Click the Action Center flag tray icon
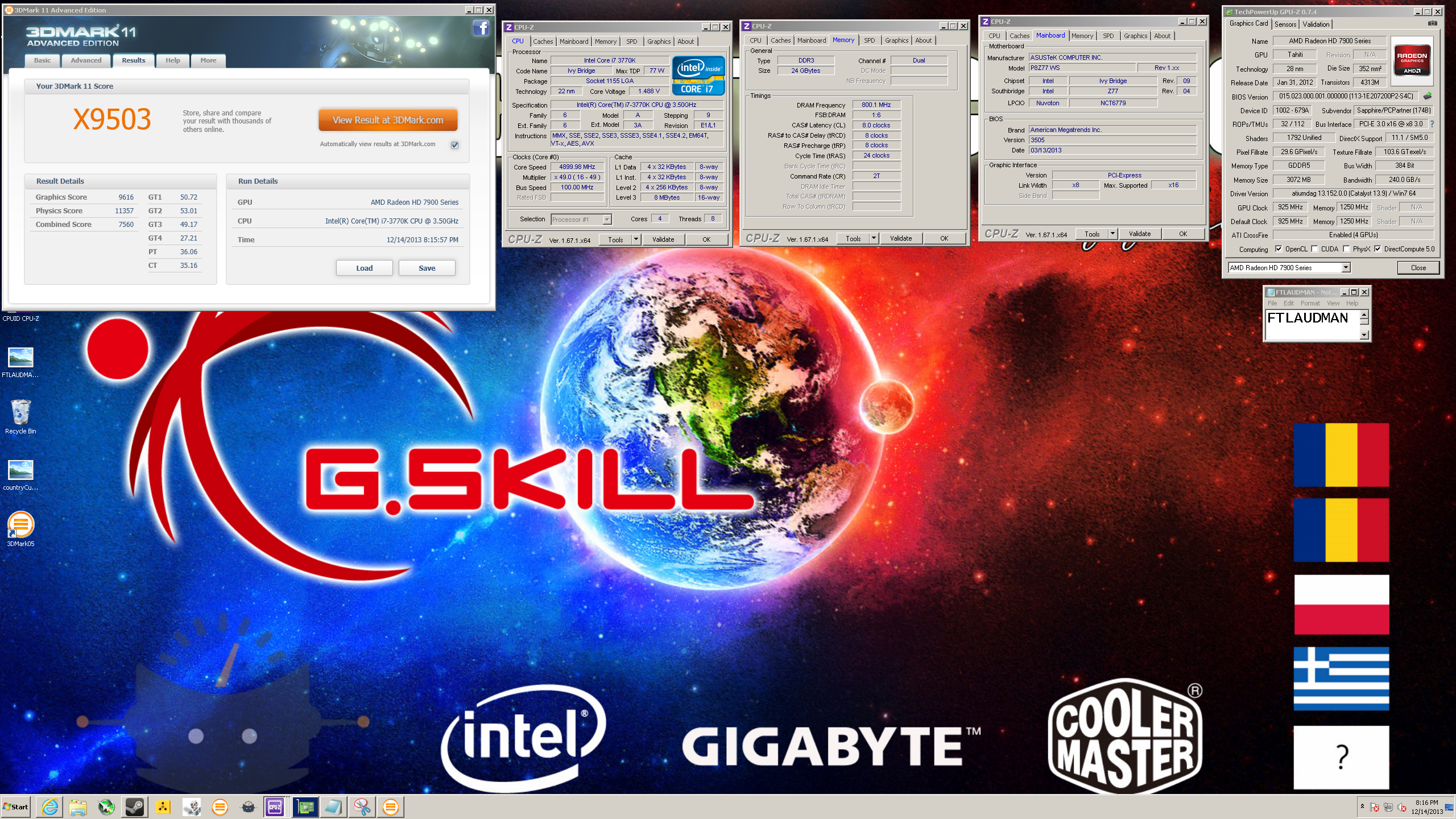The image size is (1456, 819). click(1375, 807)
